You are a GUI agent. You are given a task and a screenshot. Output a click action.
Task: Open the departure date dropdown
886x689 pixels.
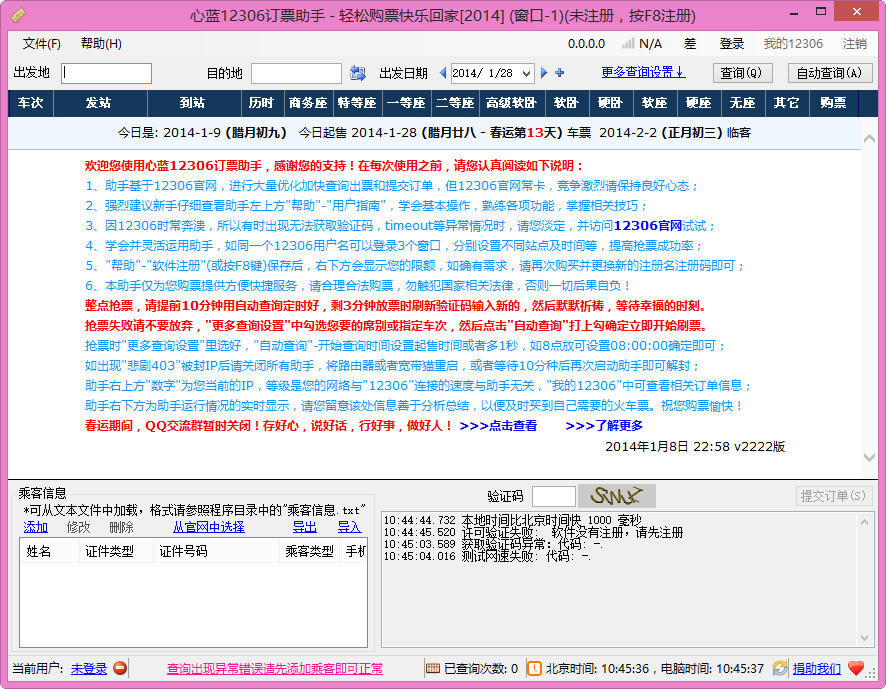527,73
